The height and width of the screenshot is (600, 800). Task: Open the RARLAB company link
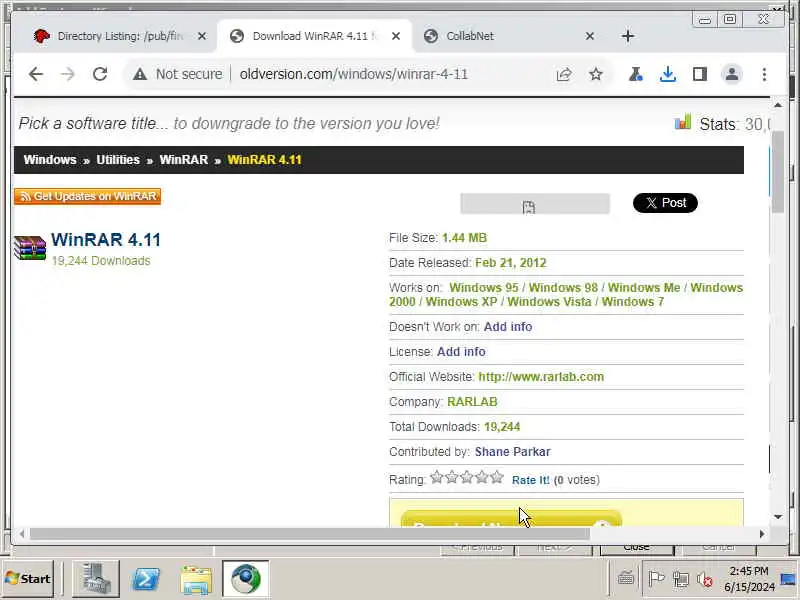(472, 402)
